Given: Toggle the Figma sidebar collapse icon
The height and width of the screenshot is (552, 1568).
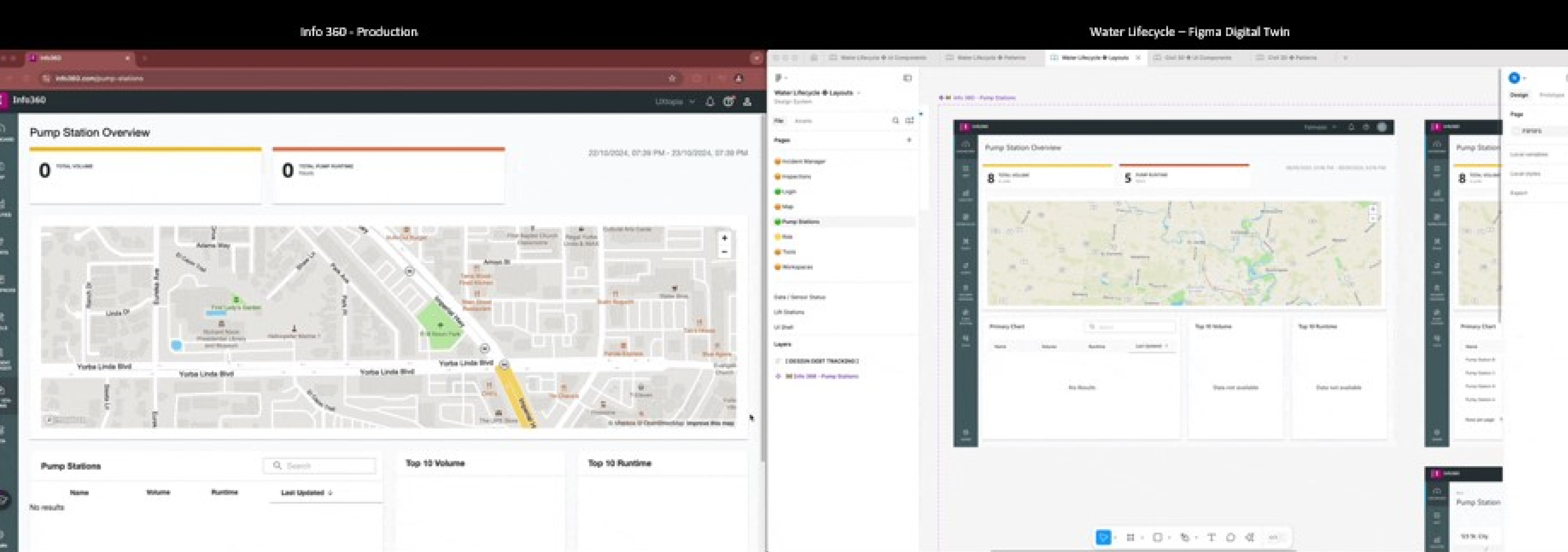Looking at the screenshot, I should pyautogui.click(x=908, y=78).
